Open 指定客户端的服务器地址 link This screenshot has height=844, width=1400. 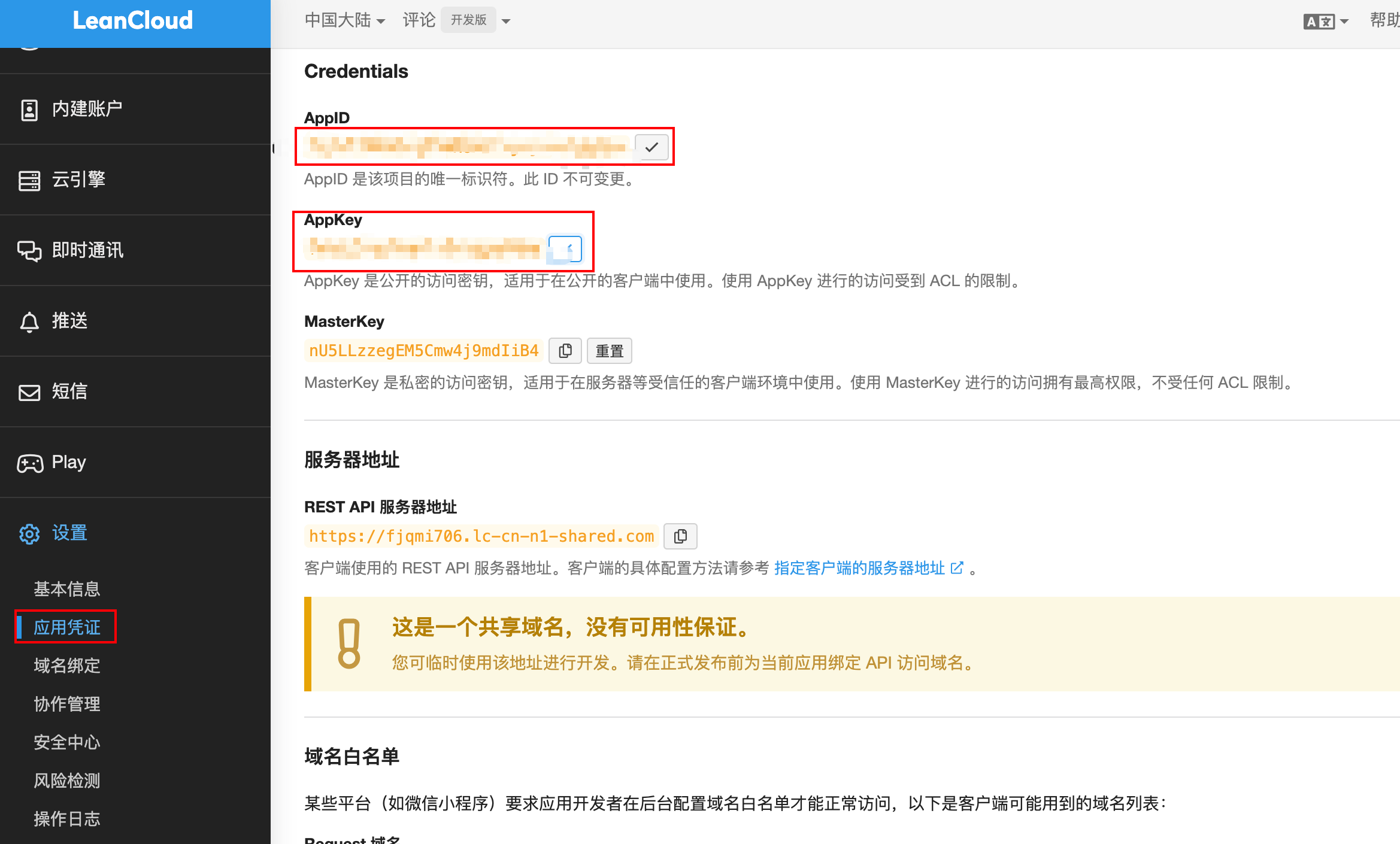pyautogui.click(x=869, y=568)
